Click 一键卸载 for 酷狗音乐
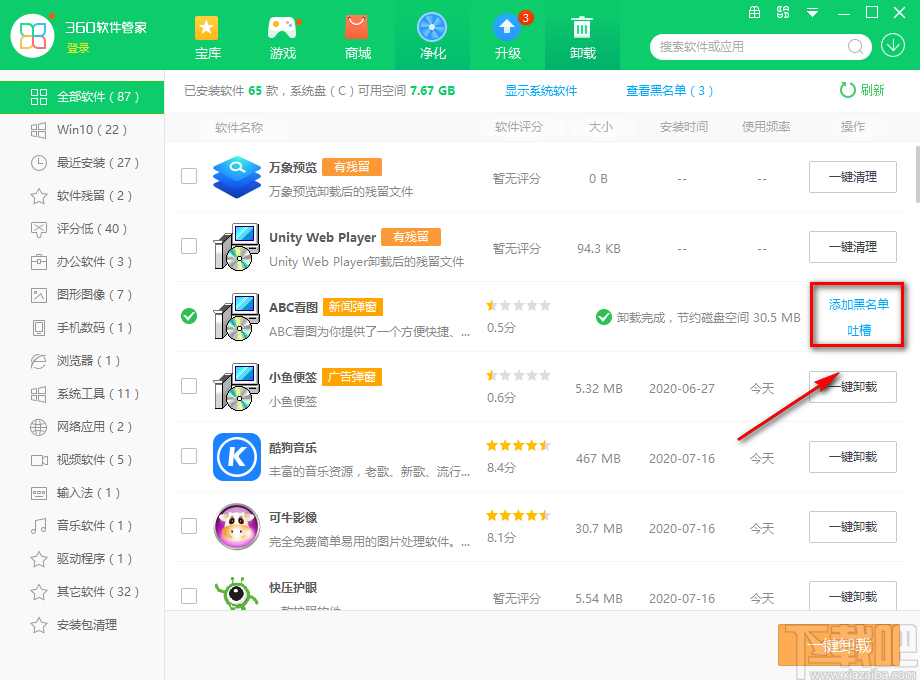 [852, 457]
